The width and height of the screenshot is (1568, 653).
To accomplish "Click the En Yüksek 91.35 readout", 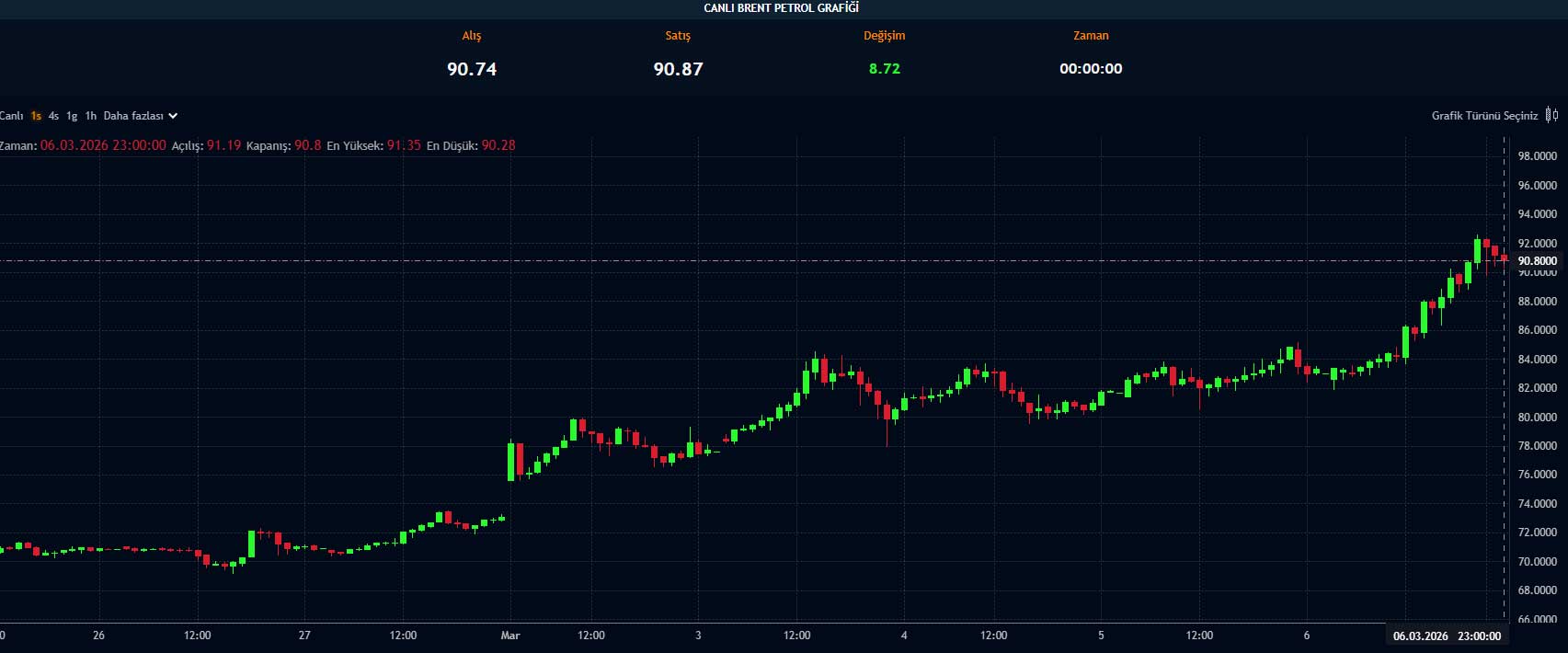I will pos(373,145).
